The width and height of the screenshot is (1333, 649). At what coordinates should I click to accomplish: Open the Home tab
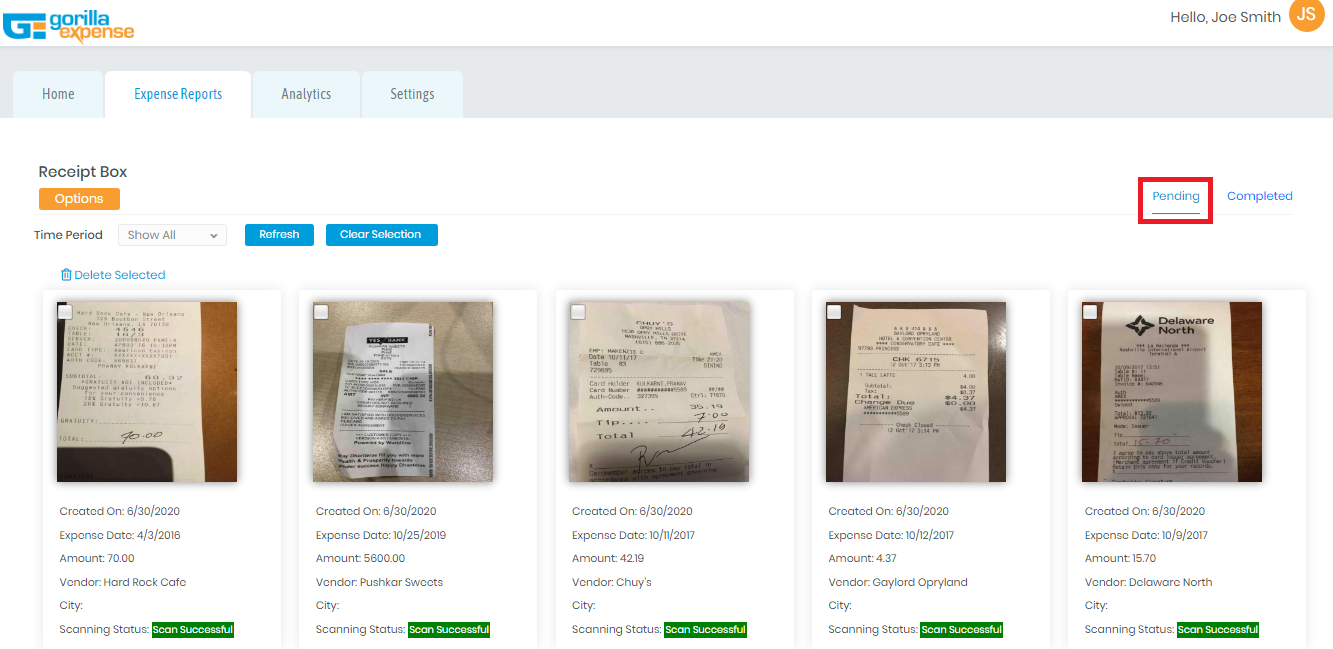tap(58, 94)
